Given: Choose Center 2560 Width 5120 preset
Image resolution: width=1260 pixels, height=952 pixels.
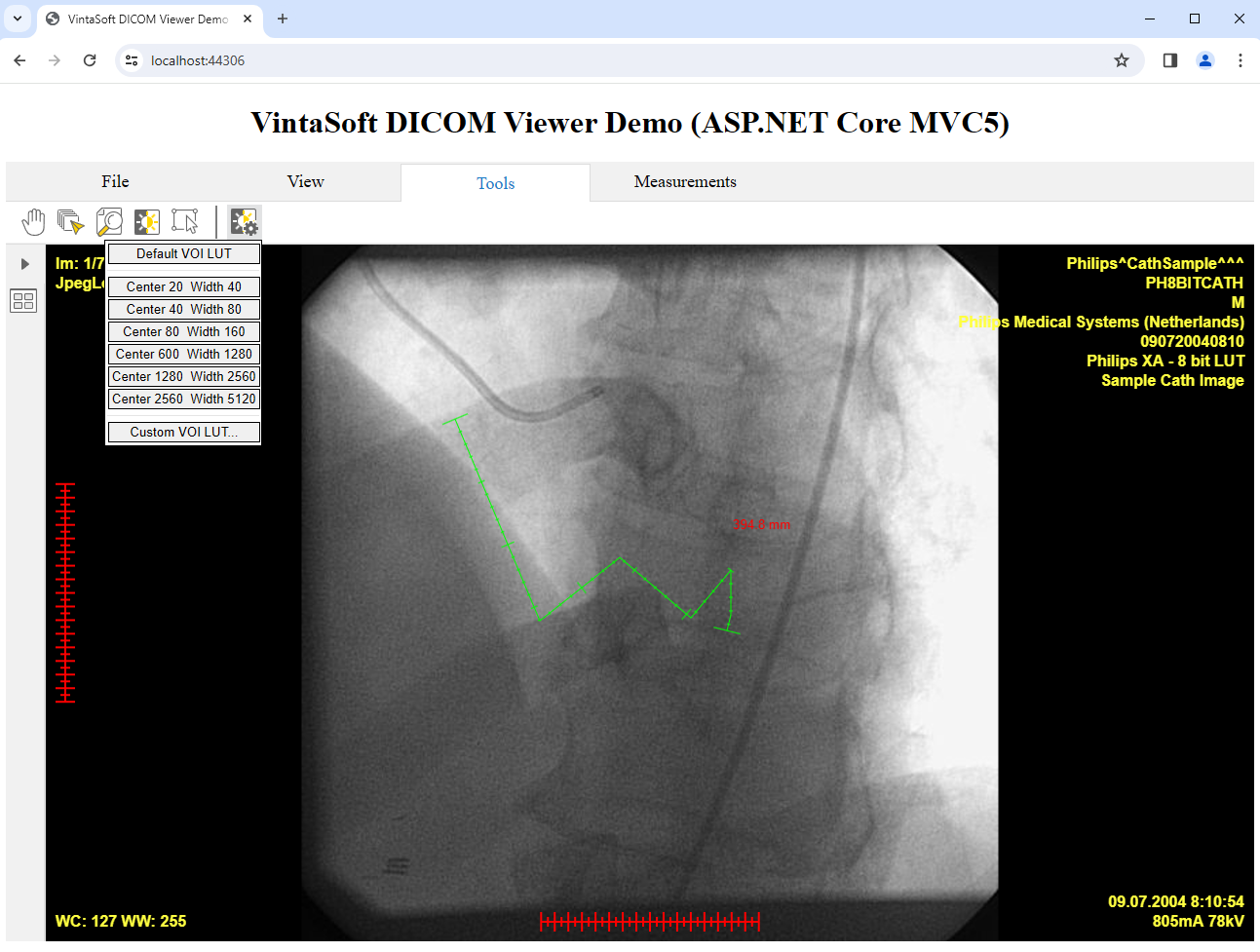Looking at the screenshot, I should pos(184,400).
